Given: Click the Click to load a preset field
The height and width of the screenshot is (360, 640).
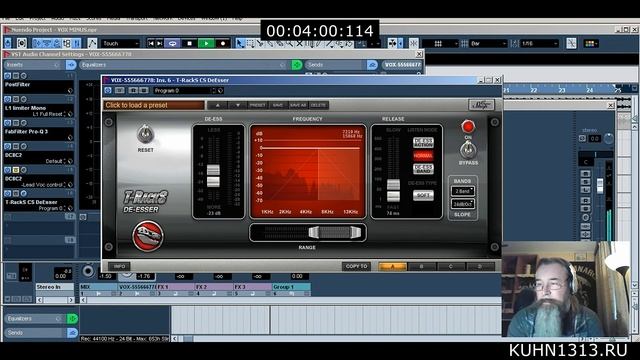Looking at the screenshot, I should [x=153, y=105].
